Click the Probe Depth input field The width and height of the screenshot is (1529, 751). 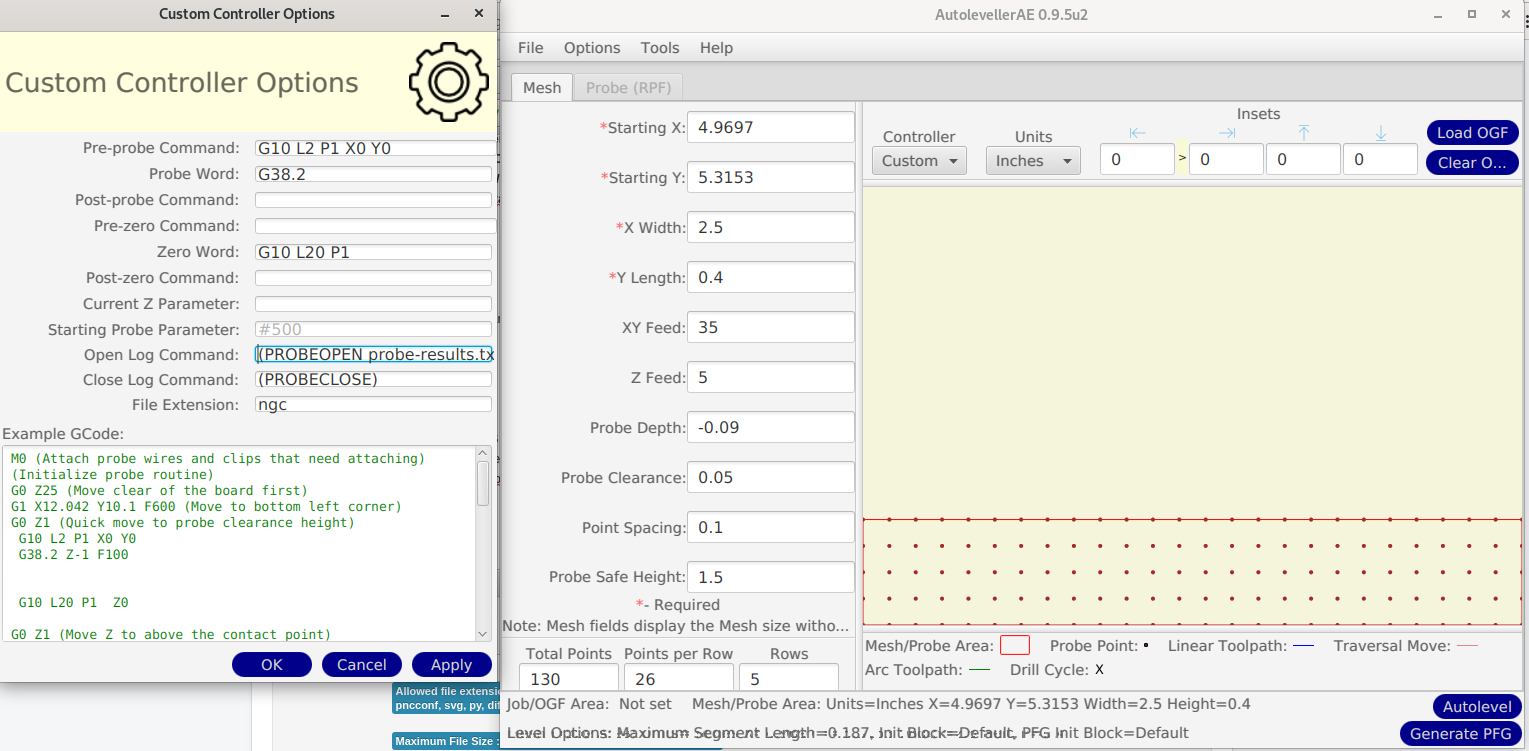[x=770, y=427]
